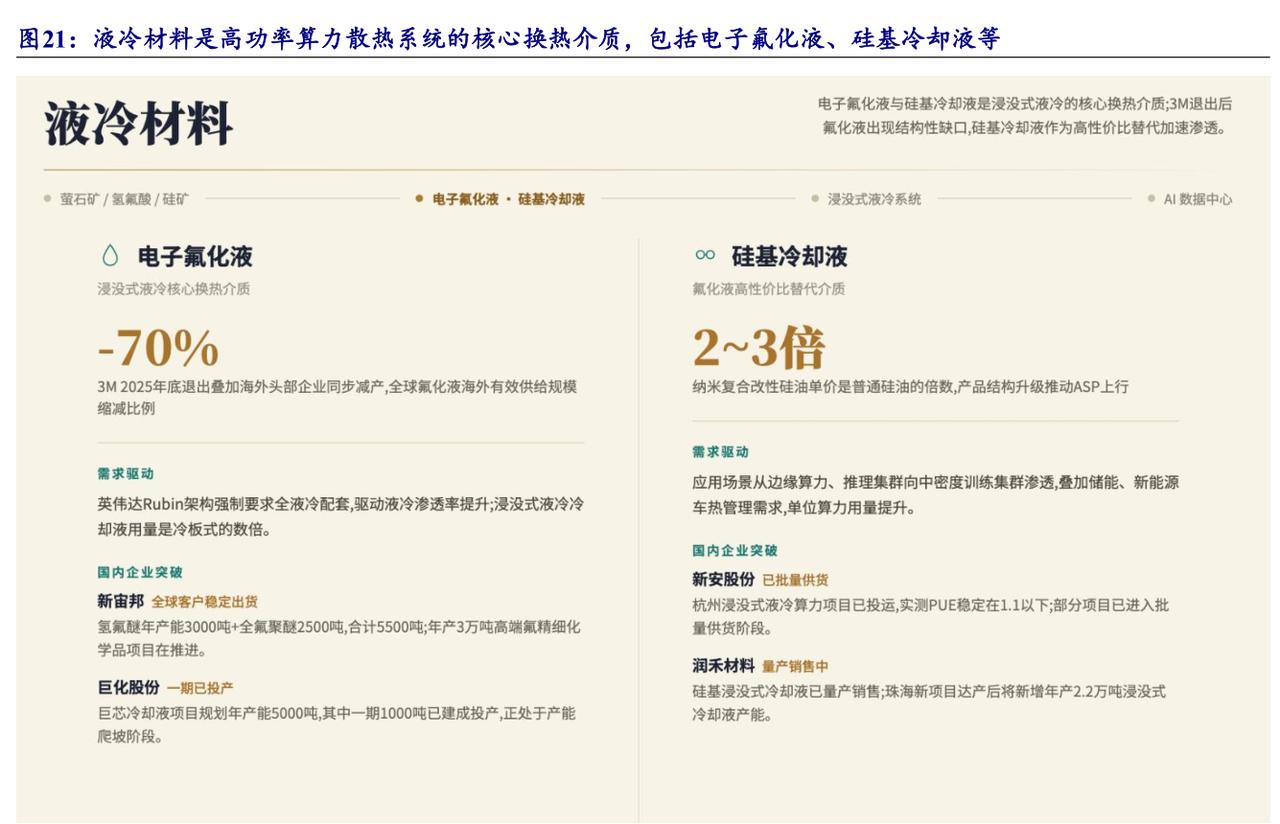Click the 2~3倍 figure
The image size is (1280, 824).
pyautogui.click(x=759, y=348)
